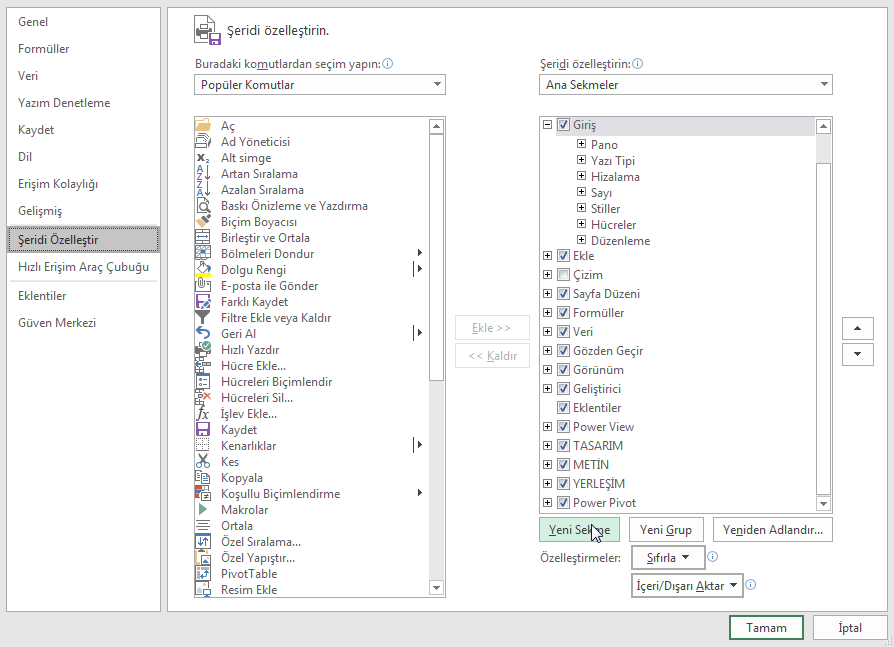The image size is (894, 647).
Task: Click the Geri Al undo arrow icon
Action: [203, 333]
